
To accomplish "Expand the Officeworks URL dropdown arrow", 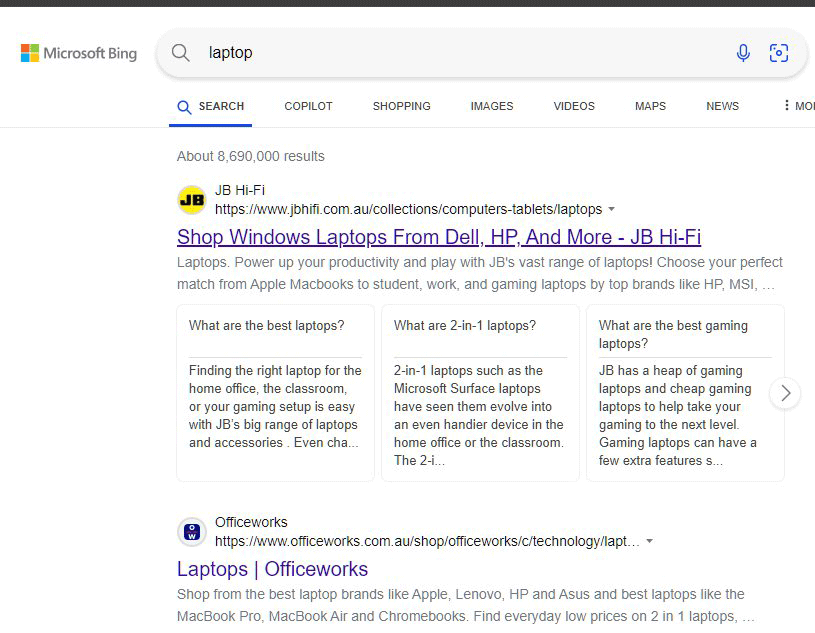I will [649, 541].
